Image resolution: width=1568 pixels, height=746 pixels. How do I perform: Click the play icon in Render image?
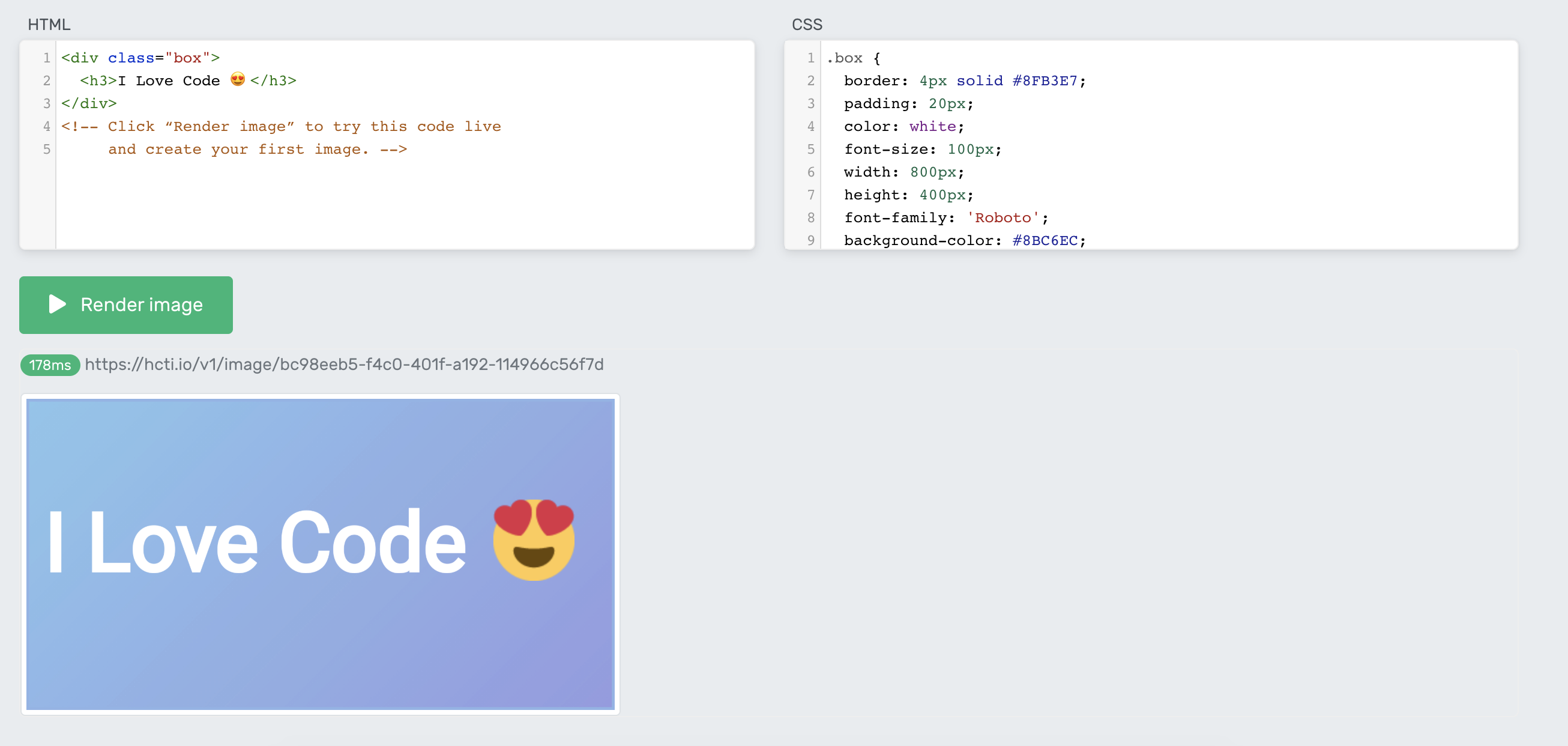pos(57,305)
